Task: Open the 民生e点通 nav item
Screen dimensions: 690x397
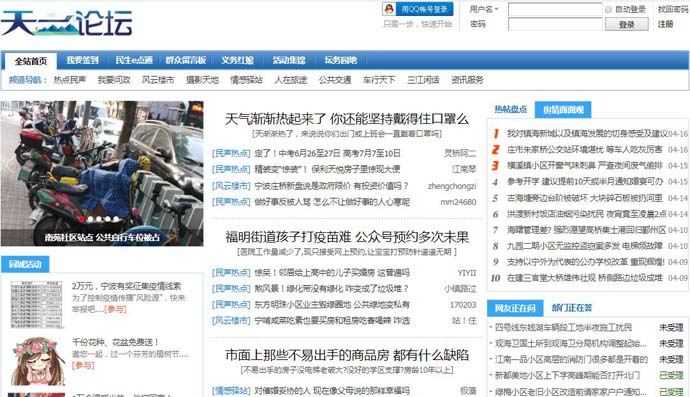Action: 134,60
